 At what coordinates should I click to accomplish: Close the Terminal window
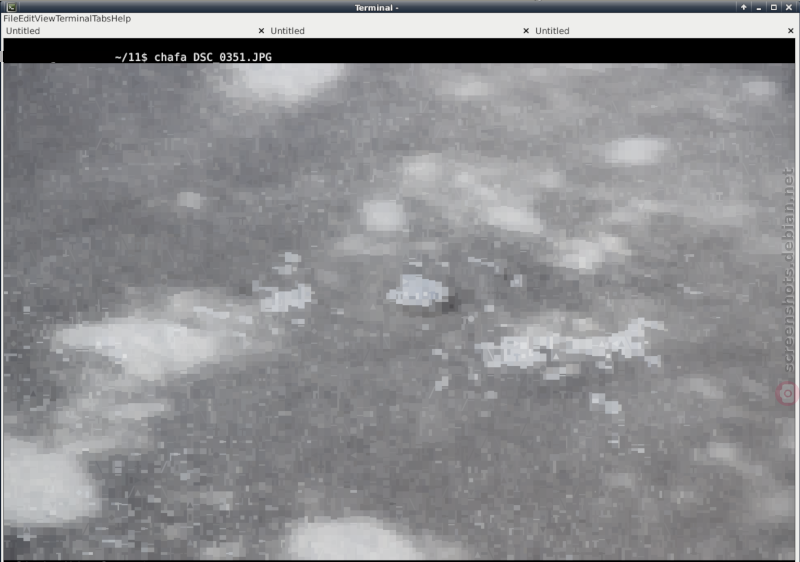click(x=789, y=7)
